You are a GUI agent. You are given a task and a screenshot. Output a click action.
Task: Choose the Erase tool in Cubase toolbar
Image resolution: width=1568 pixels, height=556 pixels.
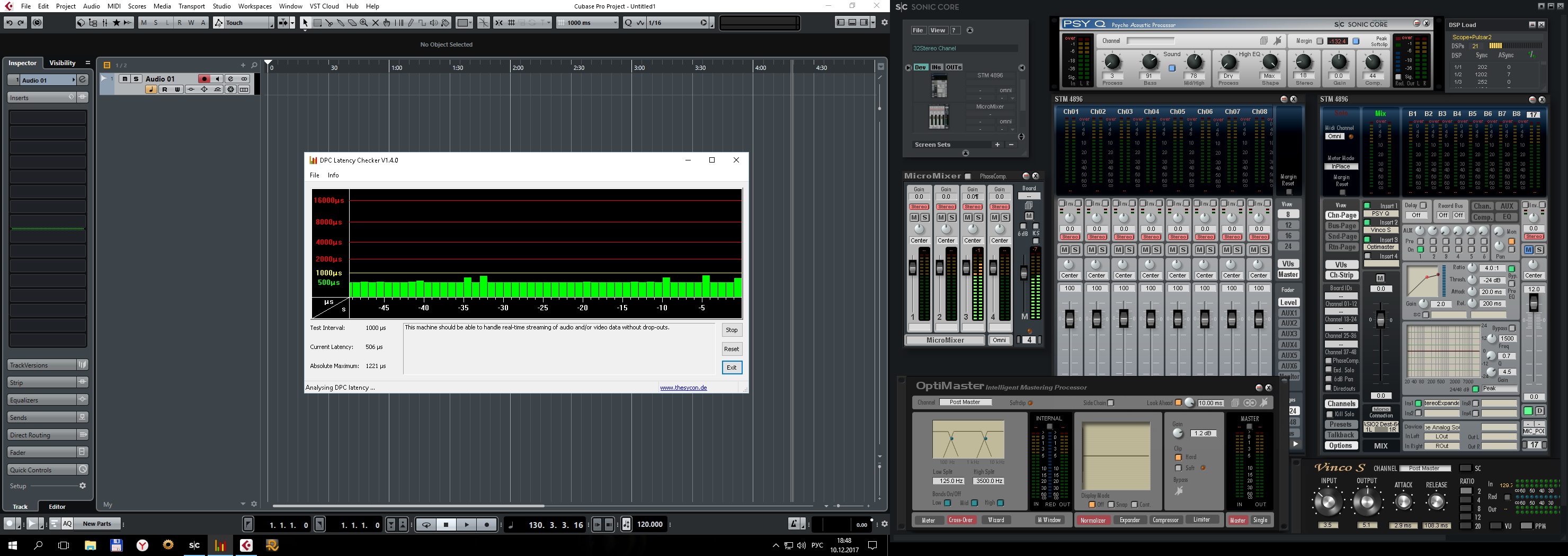(x=352, y=23)
